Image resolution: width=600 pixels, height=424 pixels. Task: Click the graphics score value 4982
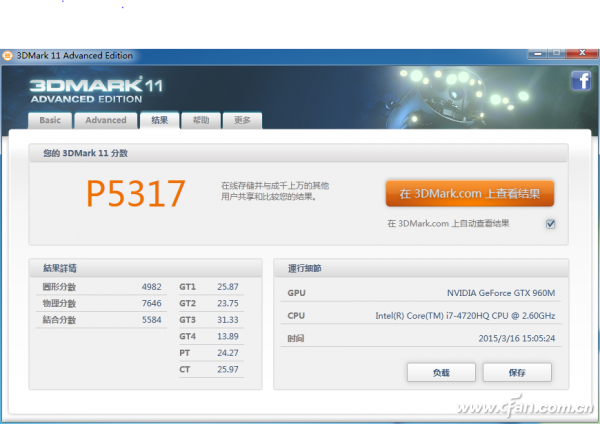[152, 287]
